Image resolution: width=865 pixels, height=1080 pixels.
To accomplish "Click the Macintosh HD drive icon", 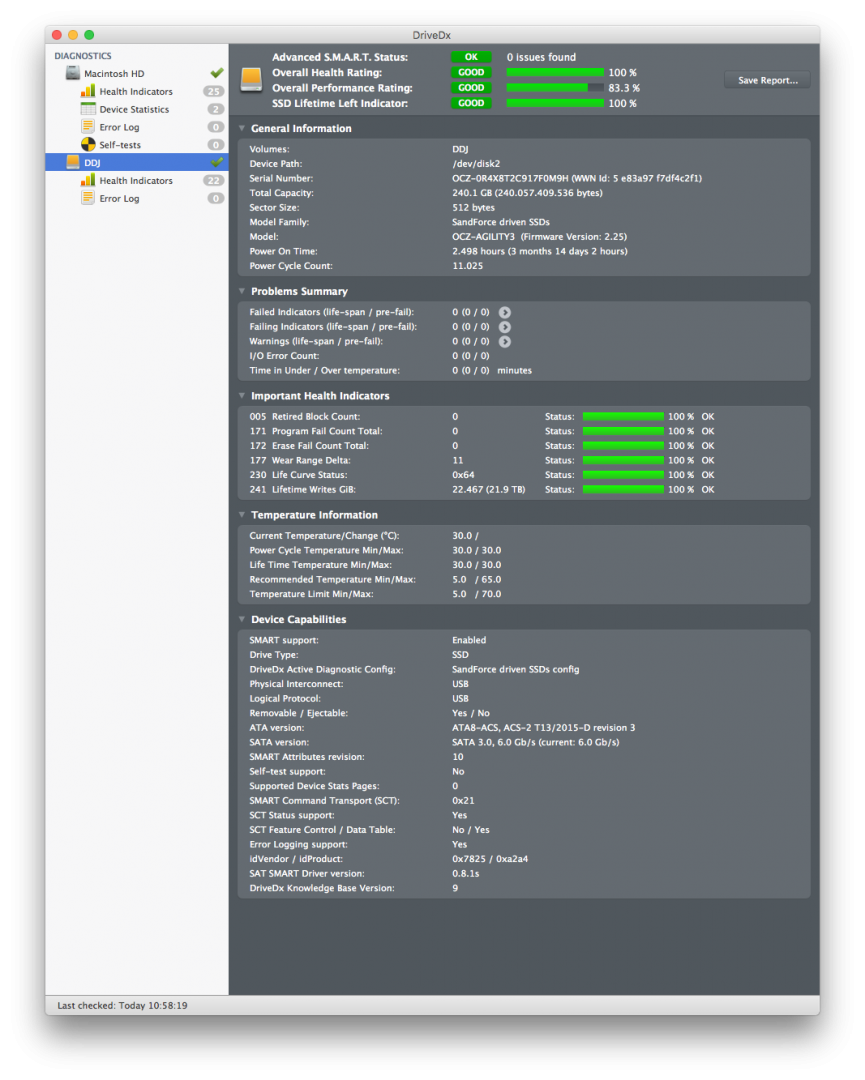I will point(73,74).
